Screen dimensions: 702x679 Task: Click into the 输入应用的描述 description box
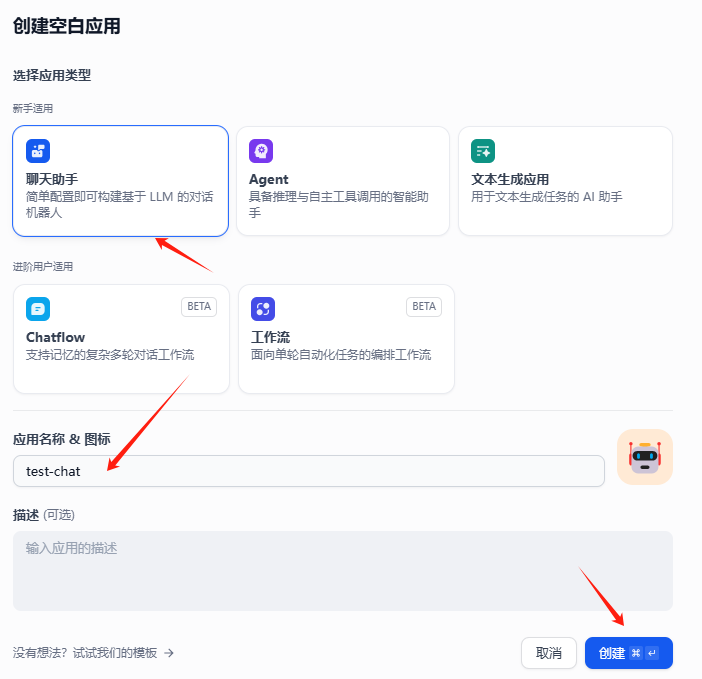pos(343,571)
